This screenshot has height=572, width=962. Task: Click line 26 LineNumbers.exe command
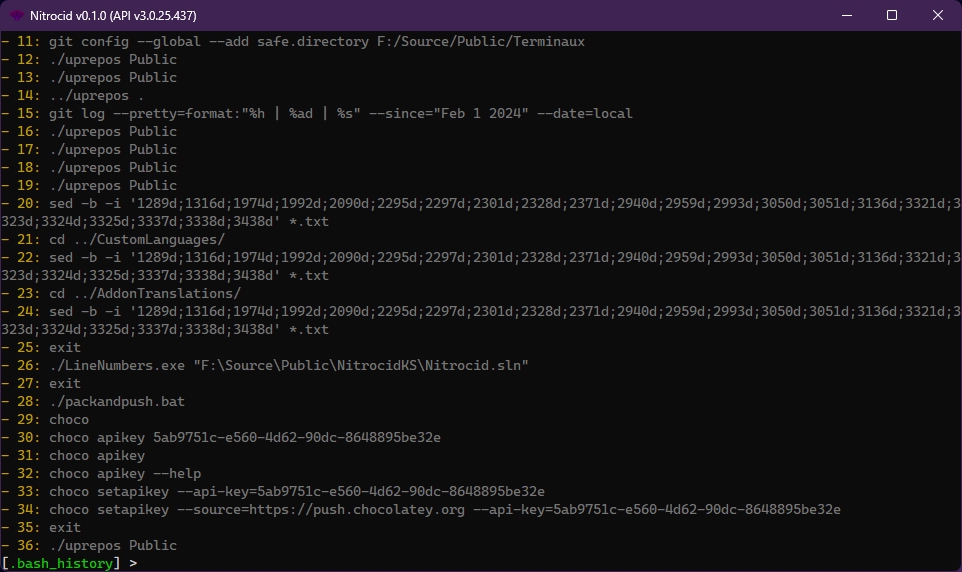point(288,365)
